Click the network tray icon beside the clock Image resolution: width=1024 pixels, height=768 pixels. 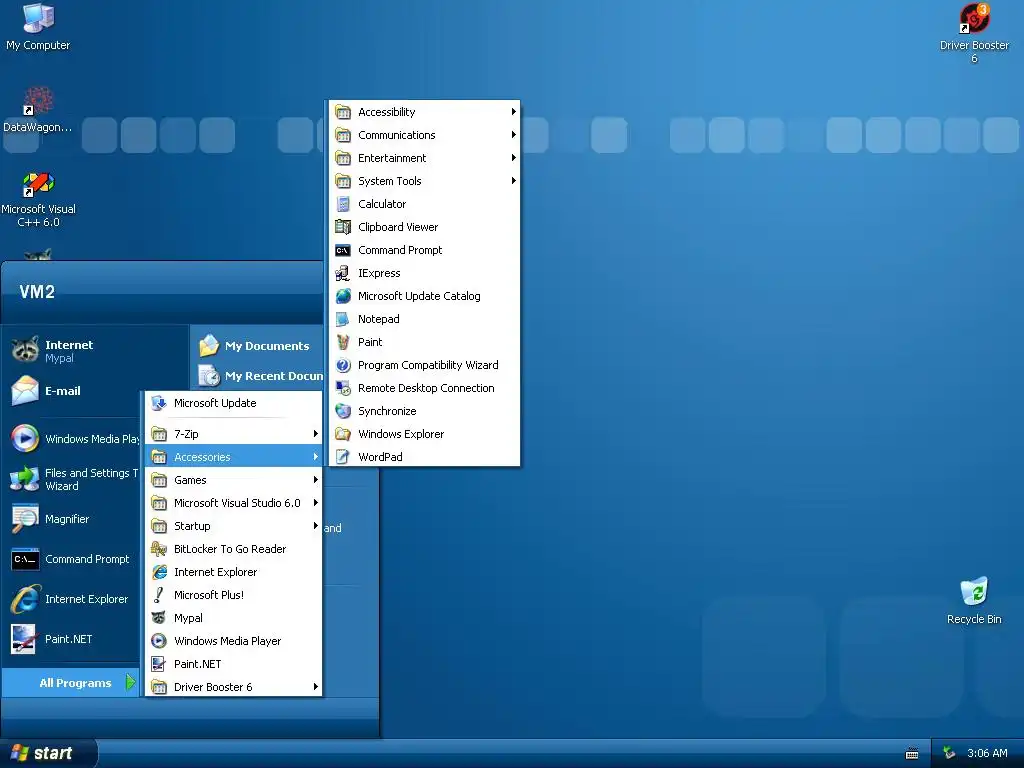[949, 754]
